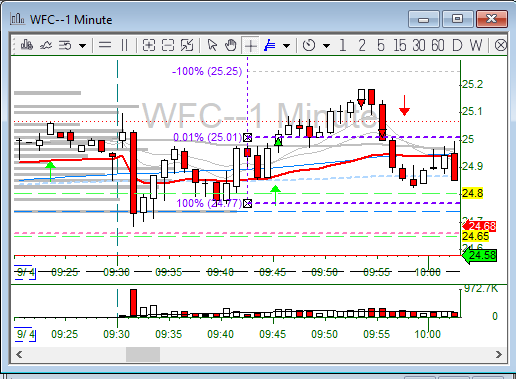The height and width of the screenshot is (379, 516).
Task: Click the circled X icon in toolbar
Action: pos(500,45)
